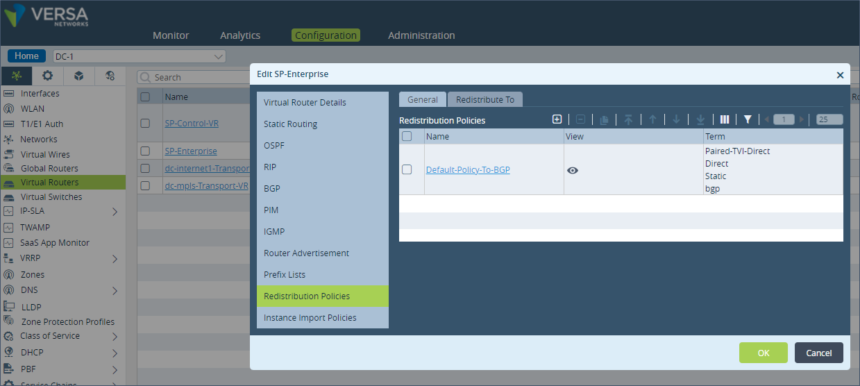The width and height of the screenshot is (860, 386).
Task: Click the Virtual Switches icon
Action: tap(9, 197)
